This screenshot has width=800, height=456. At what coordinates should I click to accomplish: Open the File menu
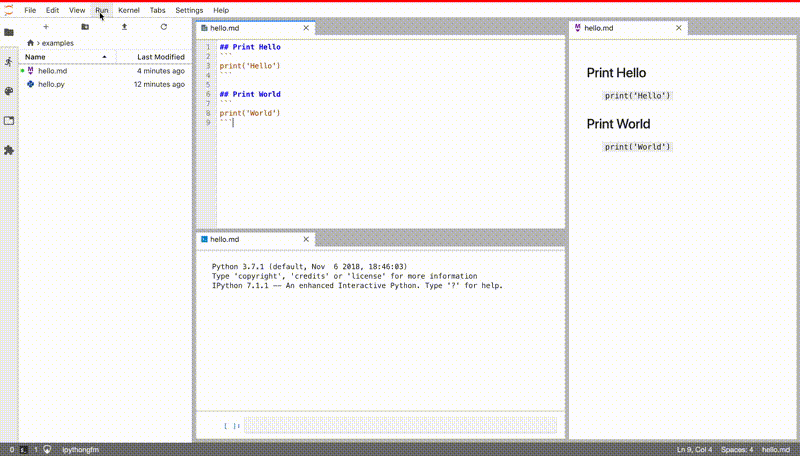[x=30, y=10]
